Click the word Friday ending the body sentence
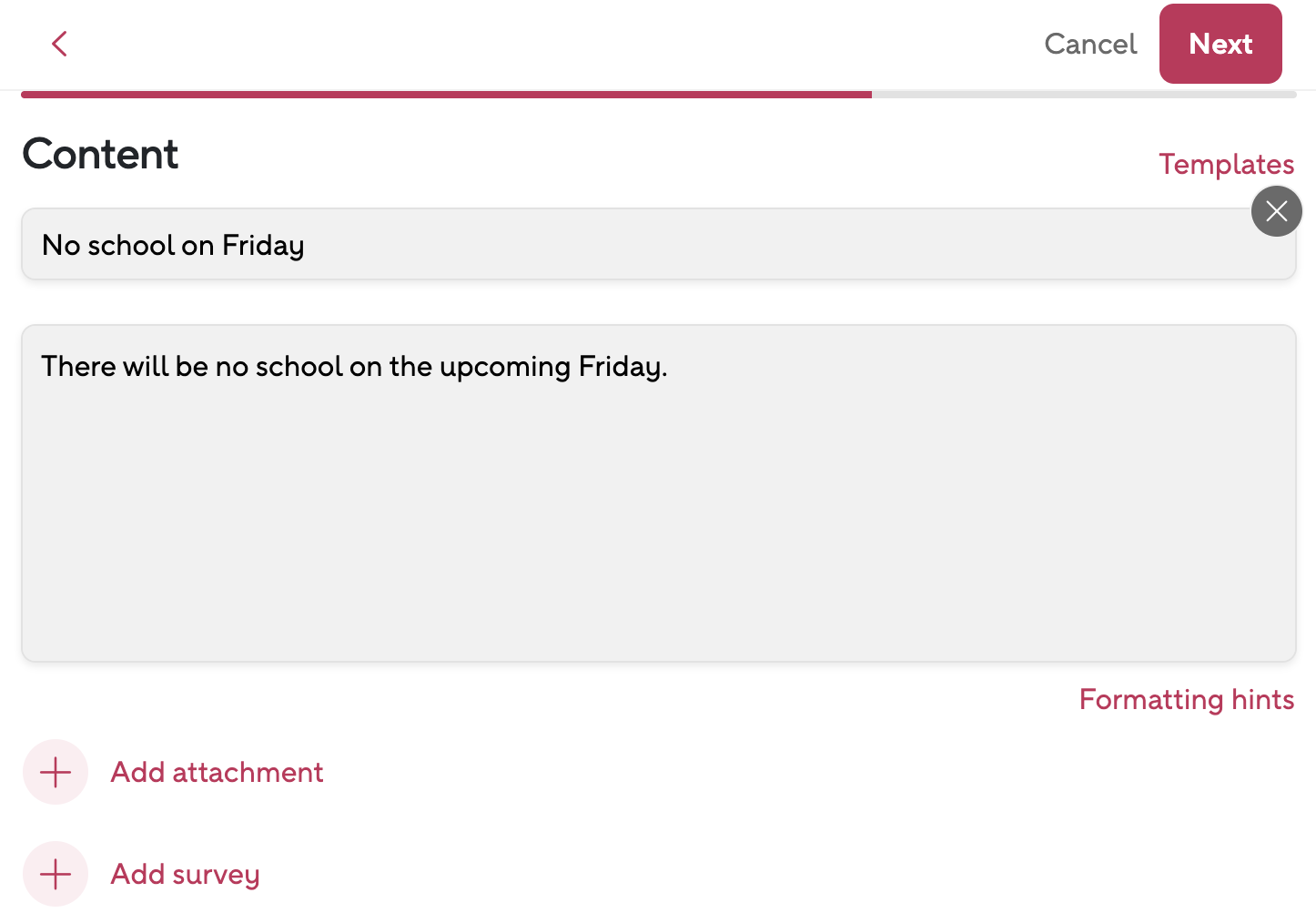The width and height of the screenshot is (1316, 923). point(621,367)
